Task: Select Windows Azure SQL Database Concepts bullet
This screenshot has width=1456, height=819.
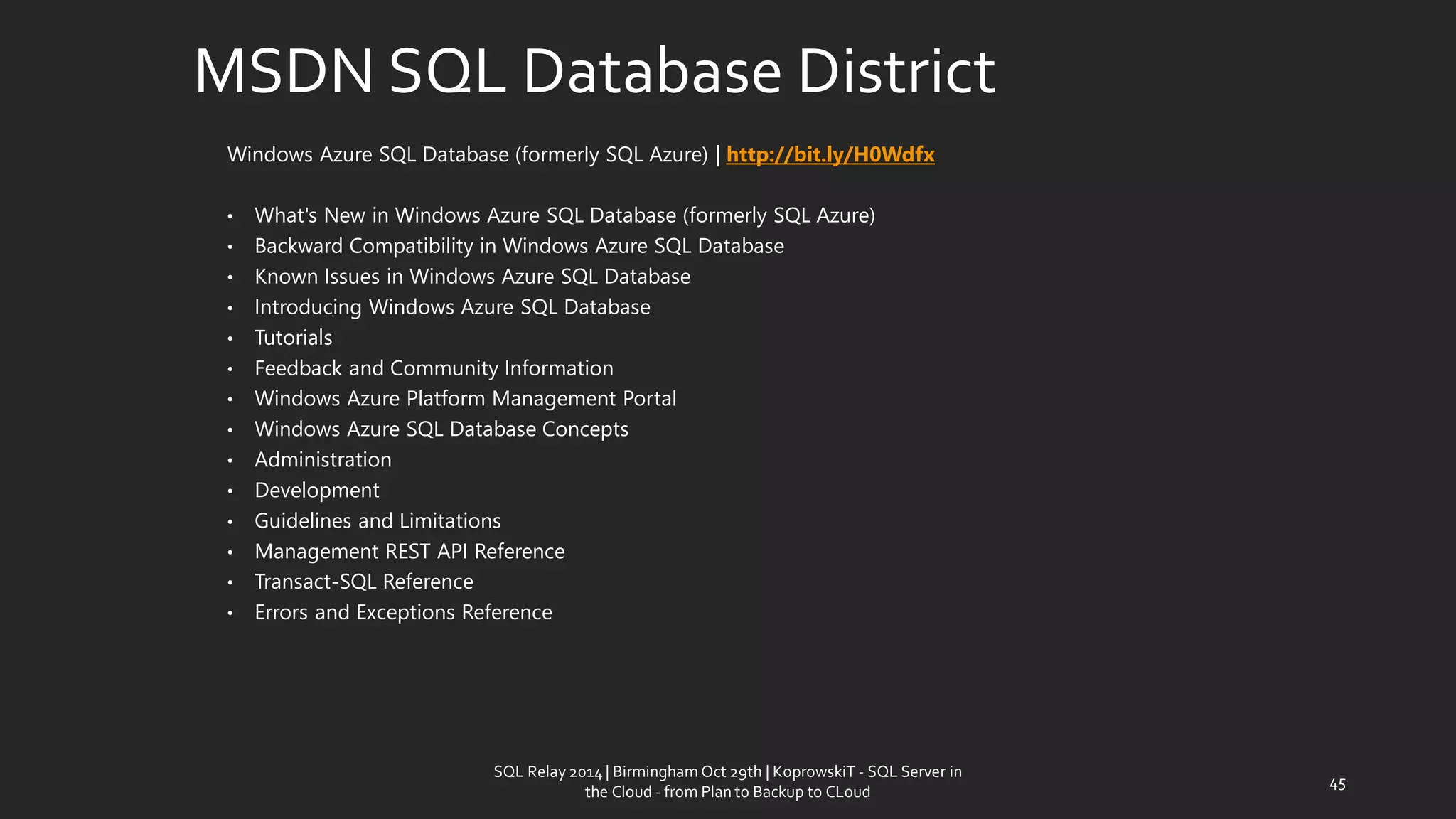Action: (x=441, y=429)
